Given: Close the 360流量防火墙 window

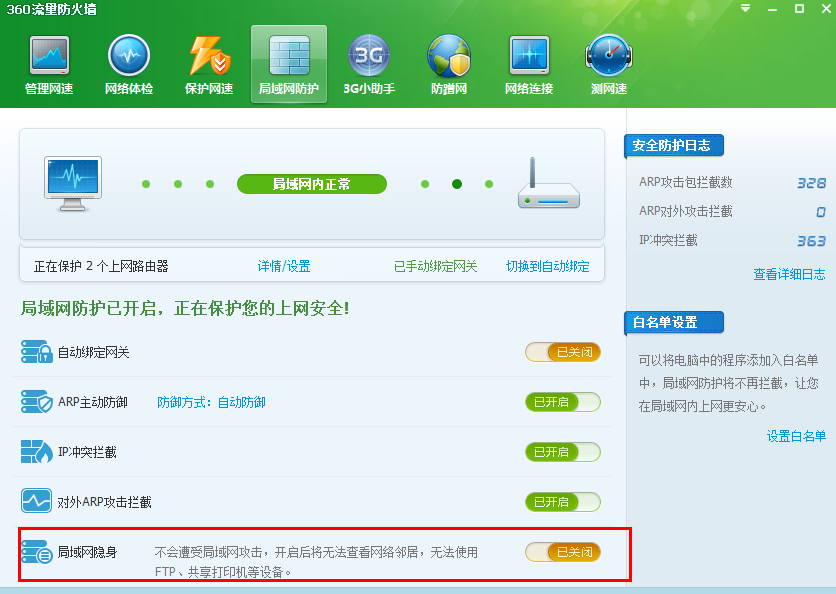Looking at the screenshot, I should [x=826, y=8].
